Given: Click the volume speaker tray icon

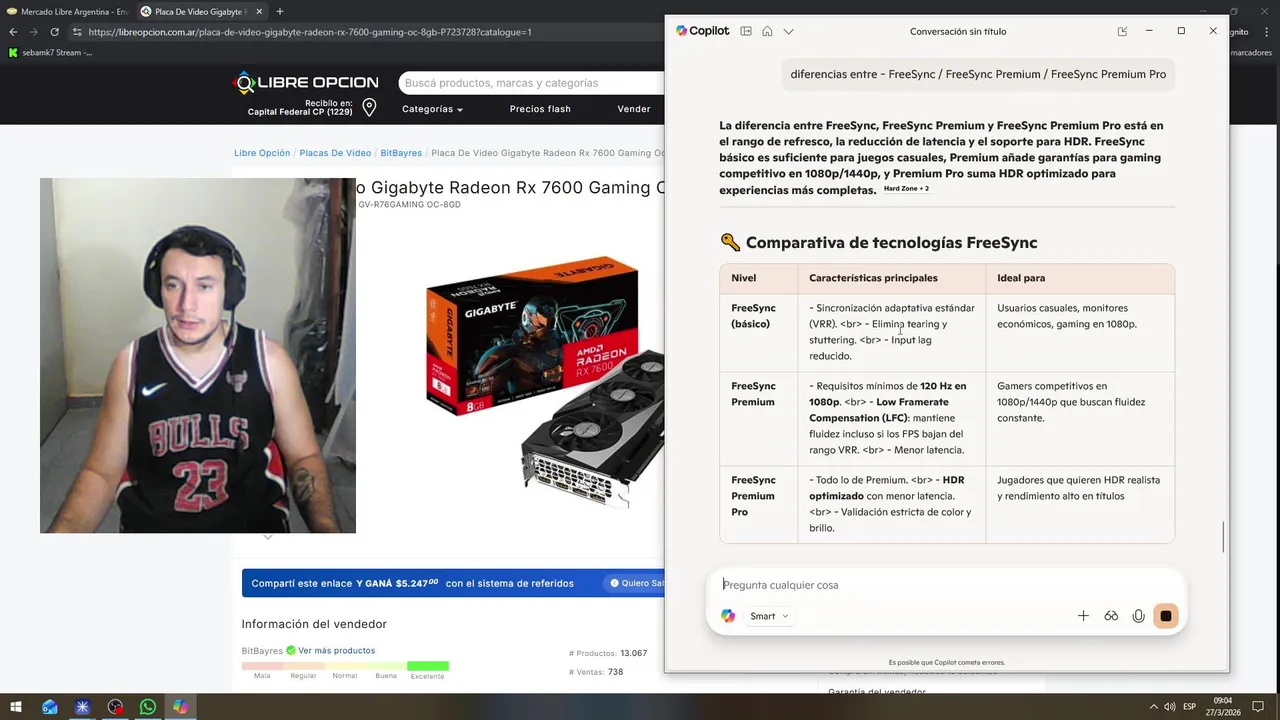Looking at the screenshot, I should (1170, 707).
